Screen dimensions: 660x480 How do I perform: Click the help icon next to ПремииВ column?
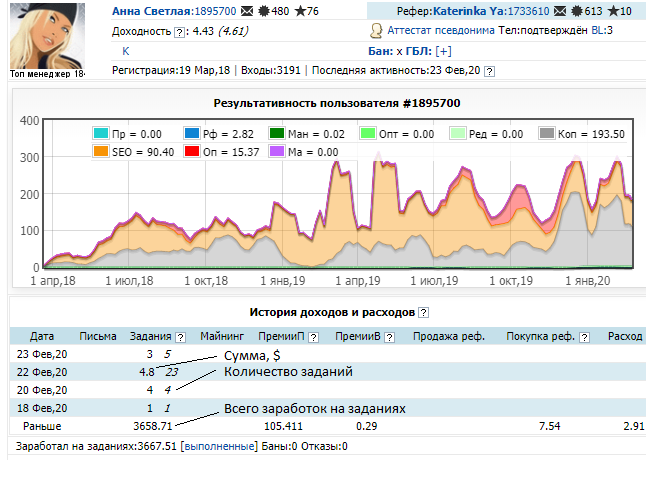click(388, 336)
